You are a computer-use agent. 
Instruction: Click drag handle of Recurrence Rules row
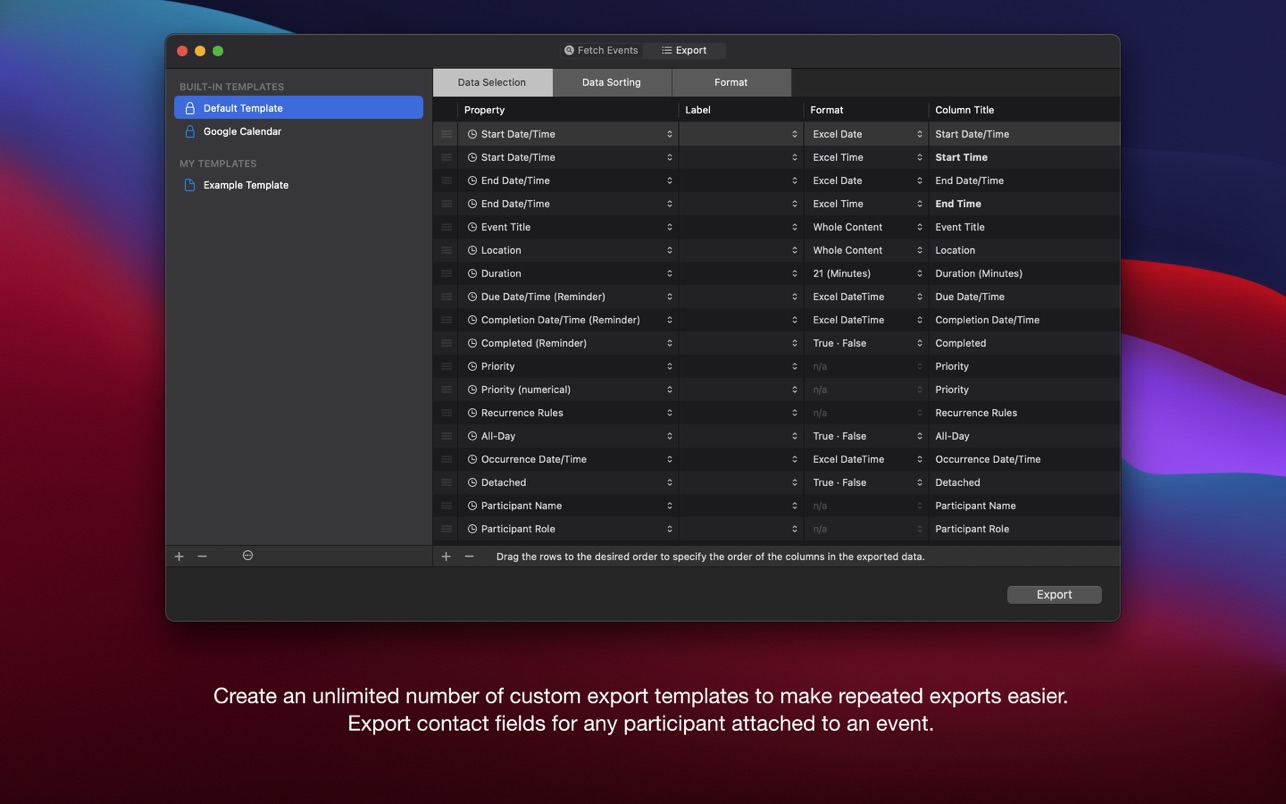(x=446, y=413)
